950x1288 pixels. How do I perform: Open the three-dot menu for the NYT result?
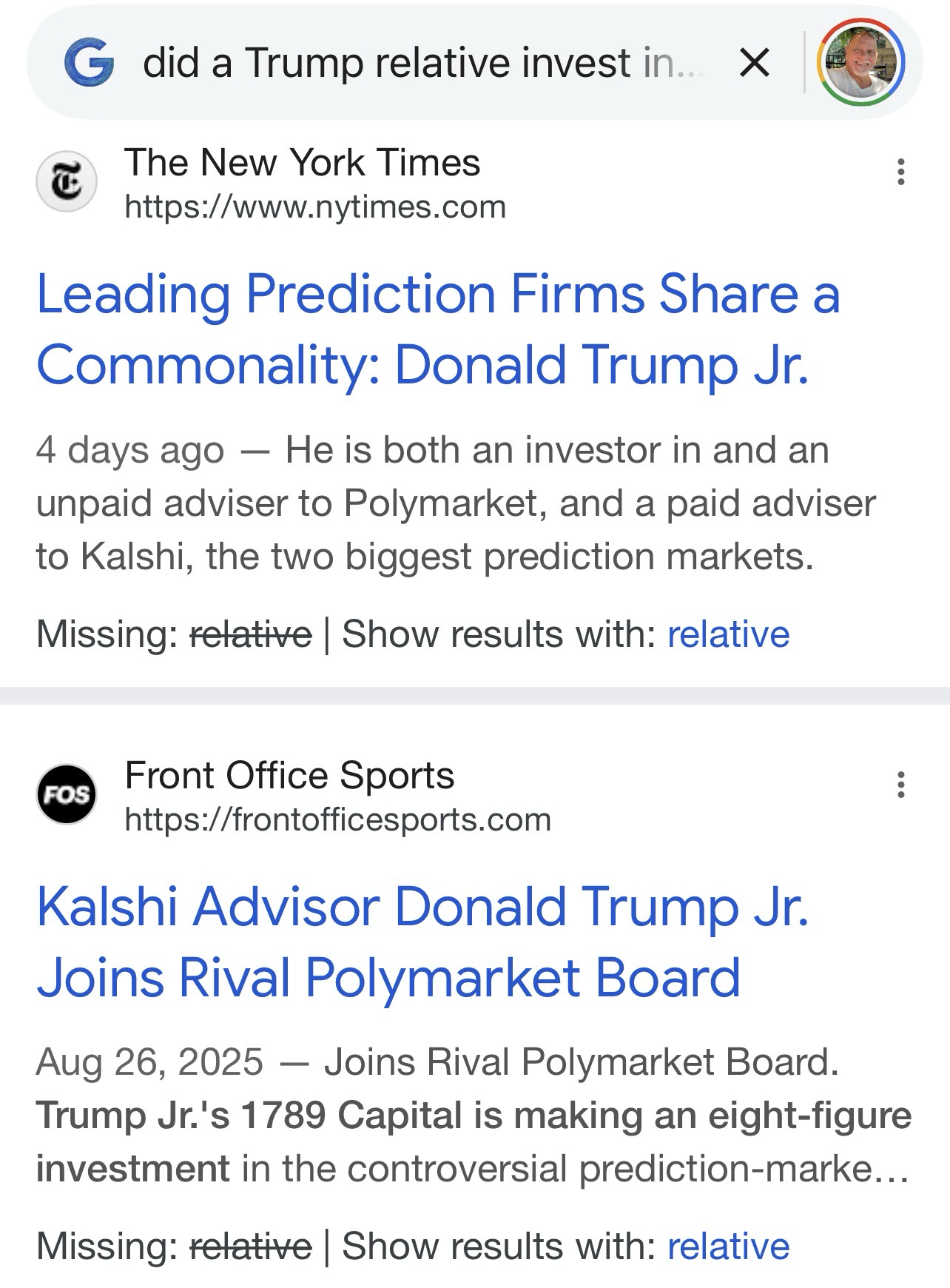[900, 172]
